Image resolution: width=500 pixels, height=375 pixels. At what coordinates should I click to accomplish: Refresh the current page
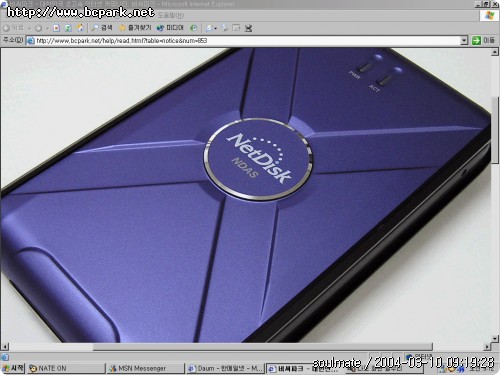pos(68,28)
